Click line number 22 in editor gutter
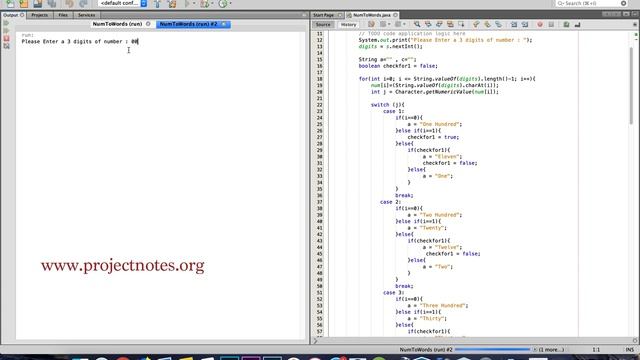 (x=320, y=105)
